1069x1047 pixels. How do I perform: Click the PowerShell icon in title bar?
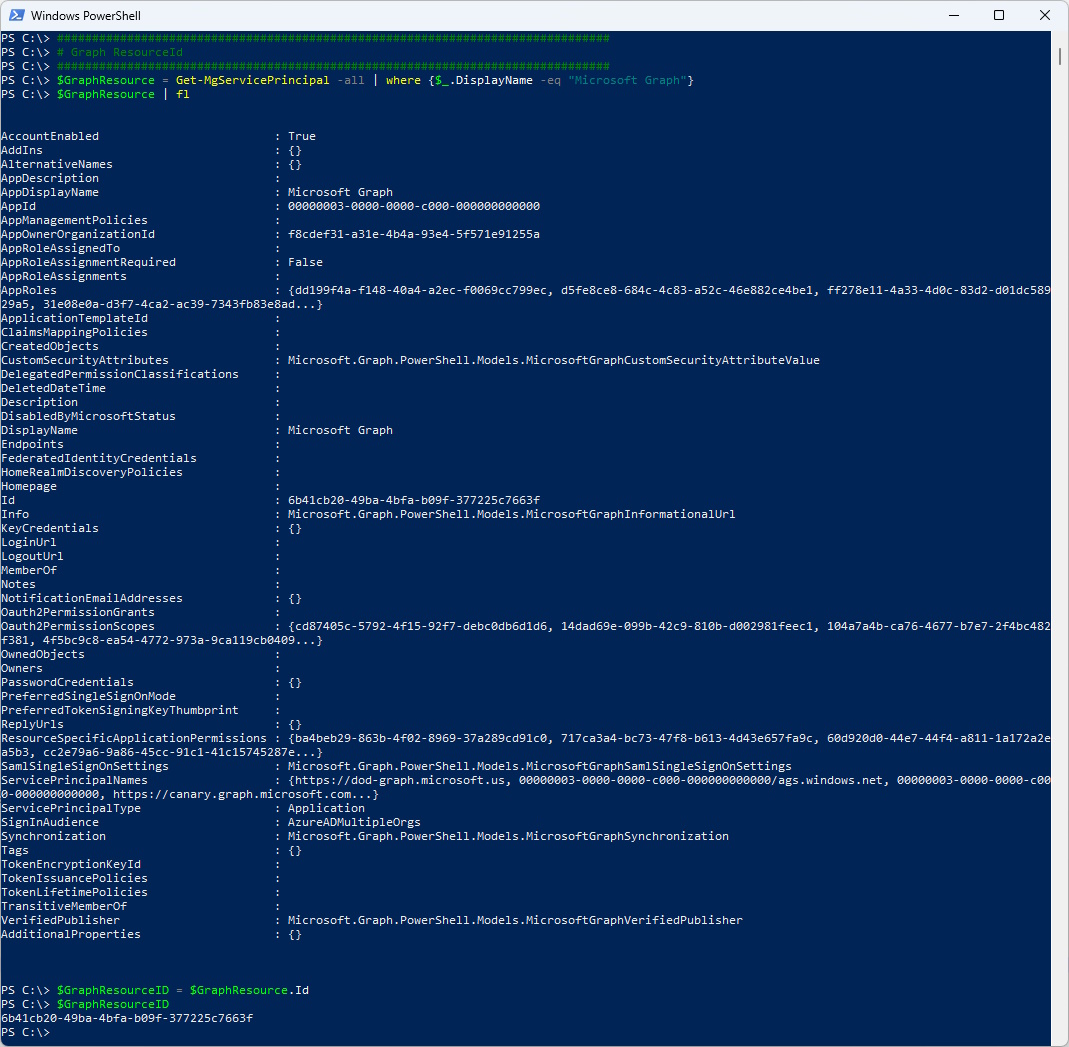(16, 15)
